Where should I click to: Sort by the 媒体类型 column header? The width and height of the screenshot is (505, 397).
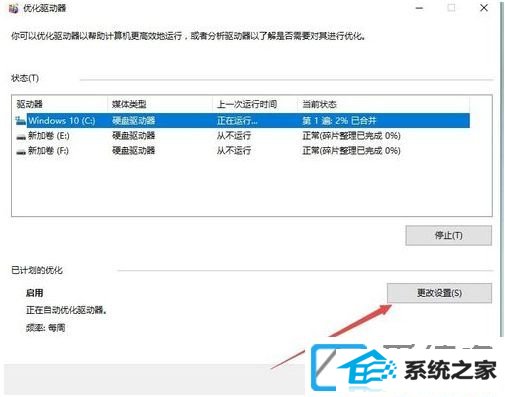click(x=129, y=104)
